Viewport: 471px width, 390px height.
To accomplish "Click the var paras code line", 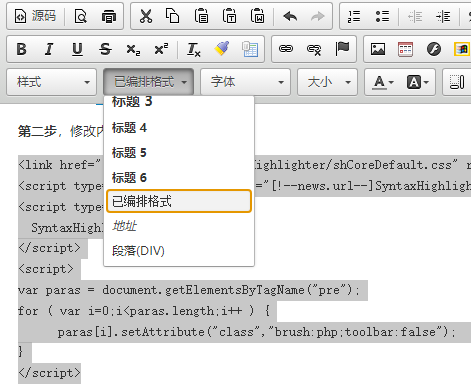I will [189, 290].
